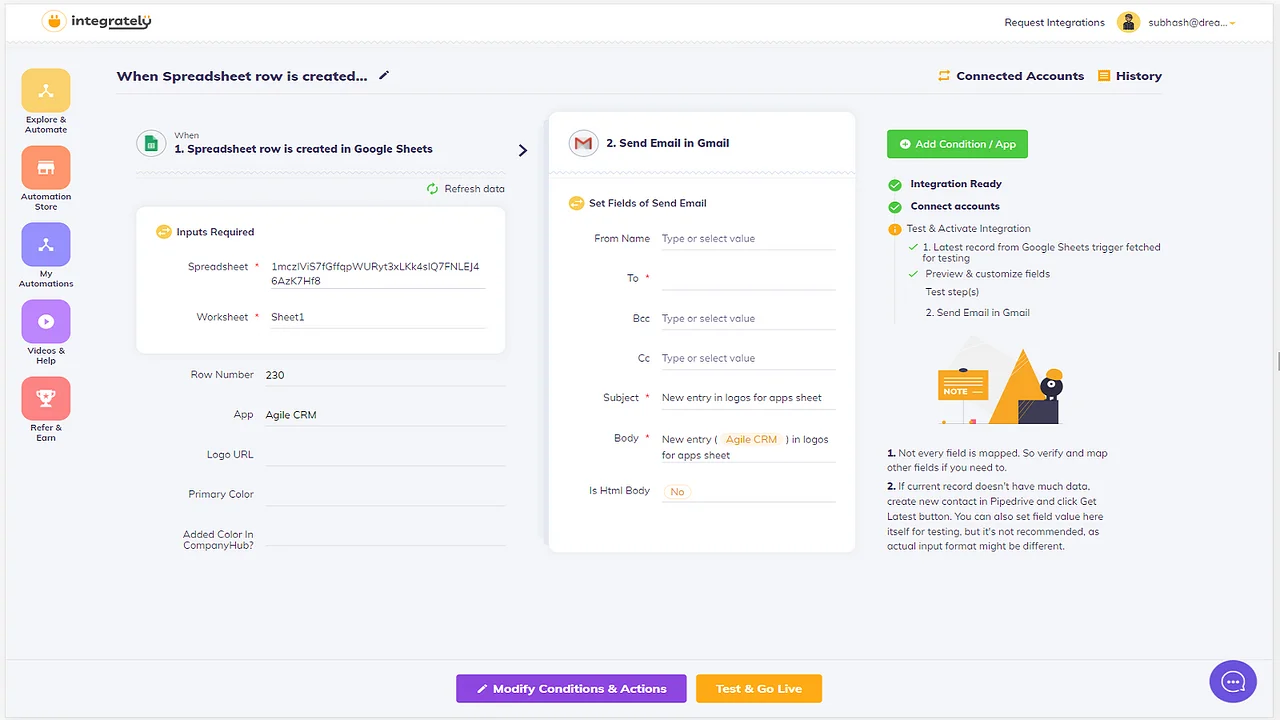Click the Google Sheets trigger icon
The height and width of the screenshot is (720, 1280).
151,143
